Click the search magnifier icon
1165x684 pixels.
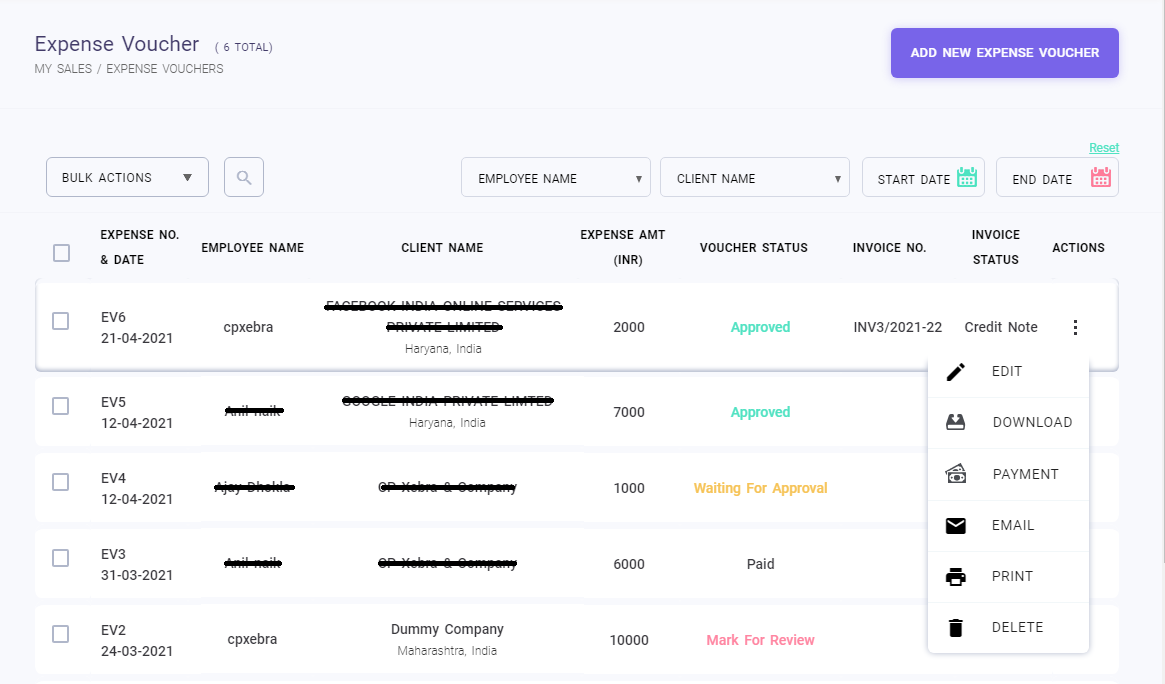coord(243,178)
